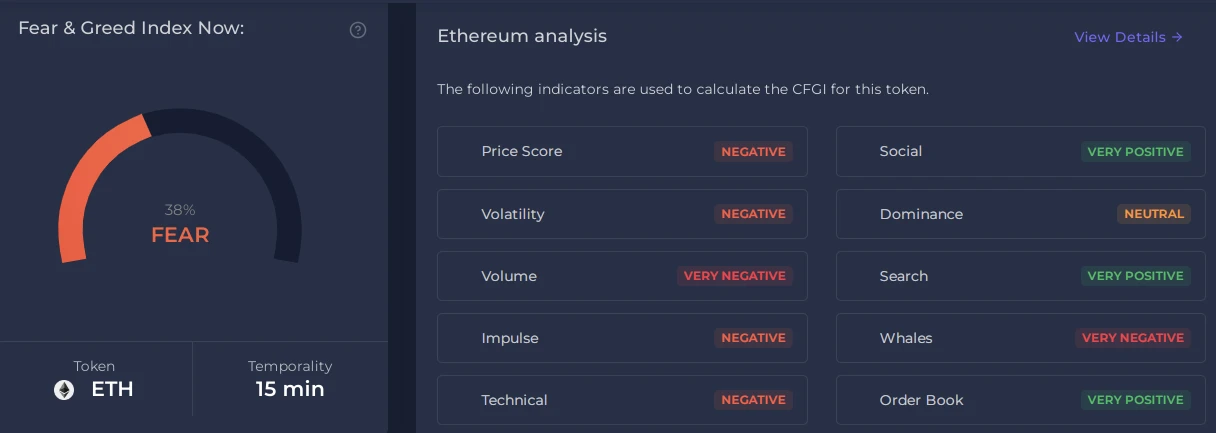Click the help question mark icon

click(358, 30)
